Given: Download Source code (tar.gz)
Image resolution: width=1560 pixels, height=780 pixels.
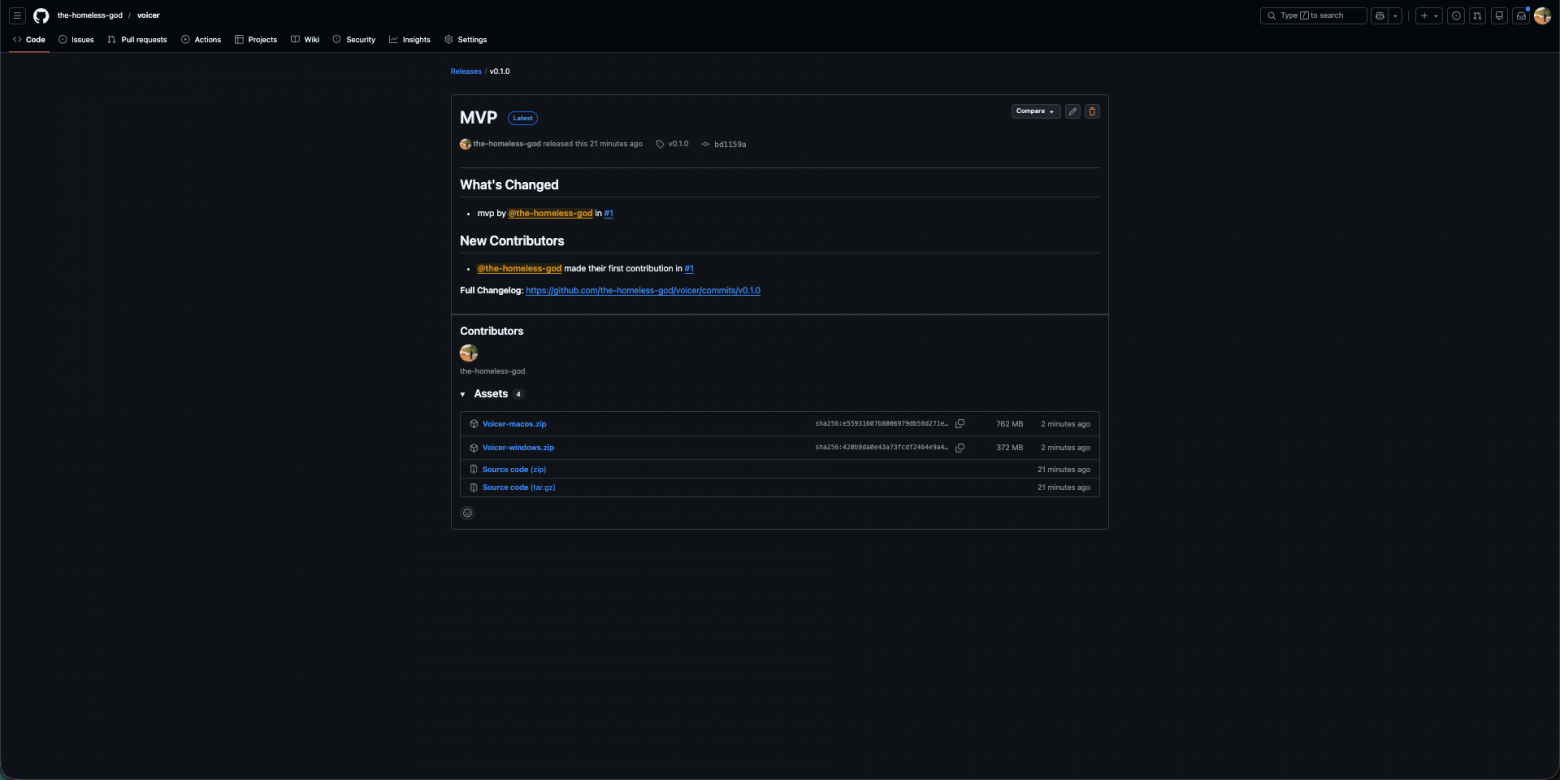Looking at the screenshot, I should pos(519,487).
